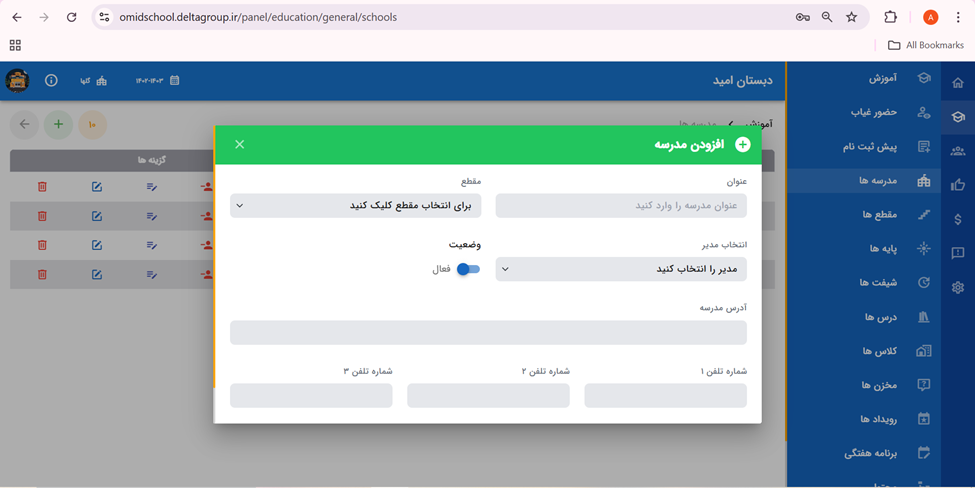
Task: Open the شیفت ها menu item
Action: pyautogui.click(x=864, y=283)
